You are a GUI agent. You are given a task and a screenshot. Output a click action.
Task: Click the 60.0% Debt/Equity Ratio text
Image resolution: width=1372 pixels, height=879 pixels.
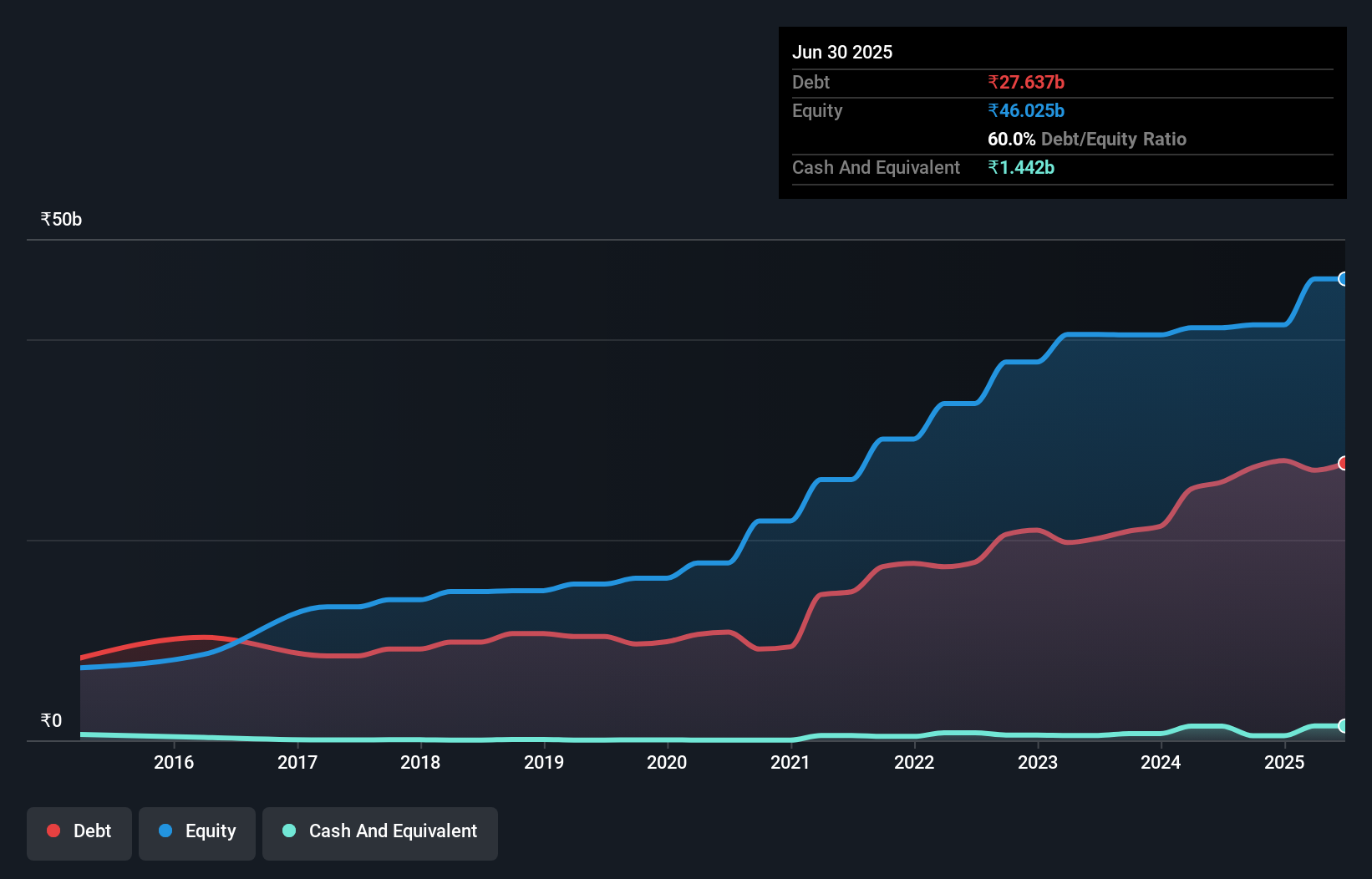1087,139
